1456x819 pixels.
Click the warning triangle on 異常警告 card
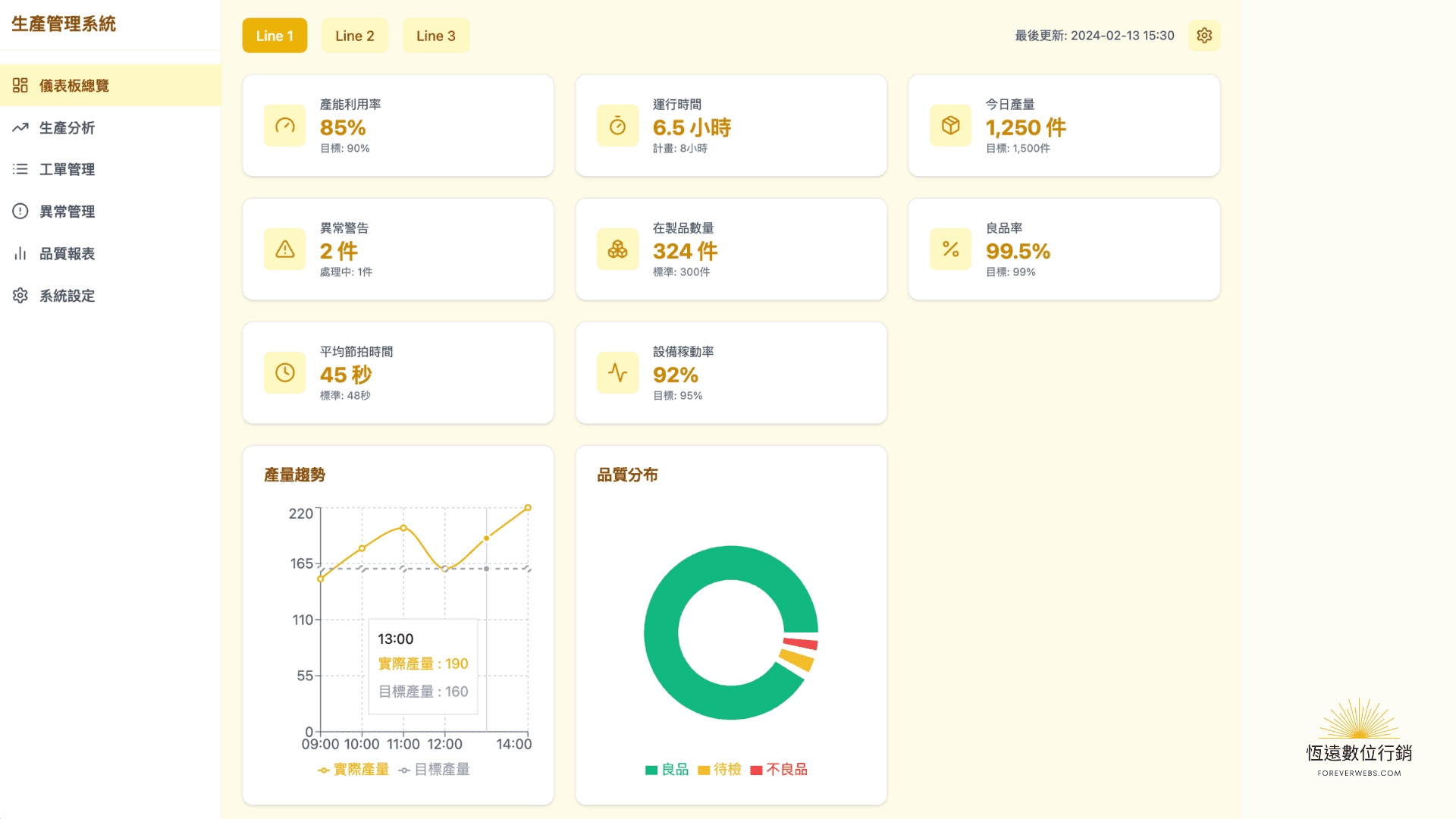[x=284, y=249]
